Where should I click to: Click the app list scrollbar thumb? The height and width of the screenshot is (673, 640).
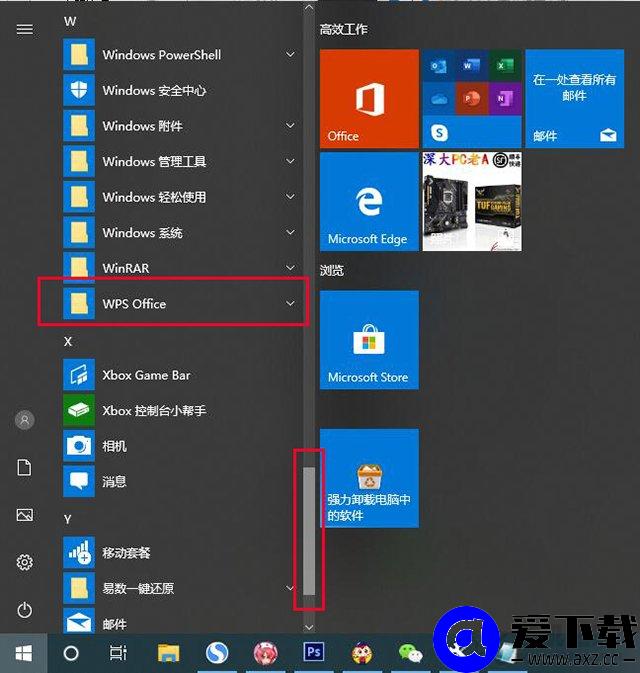coord(309,531)
